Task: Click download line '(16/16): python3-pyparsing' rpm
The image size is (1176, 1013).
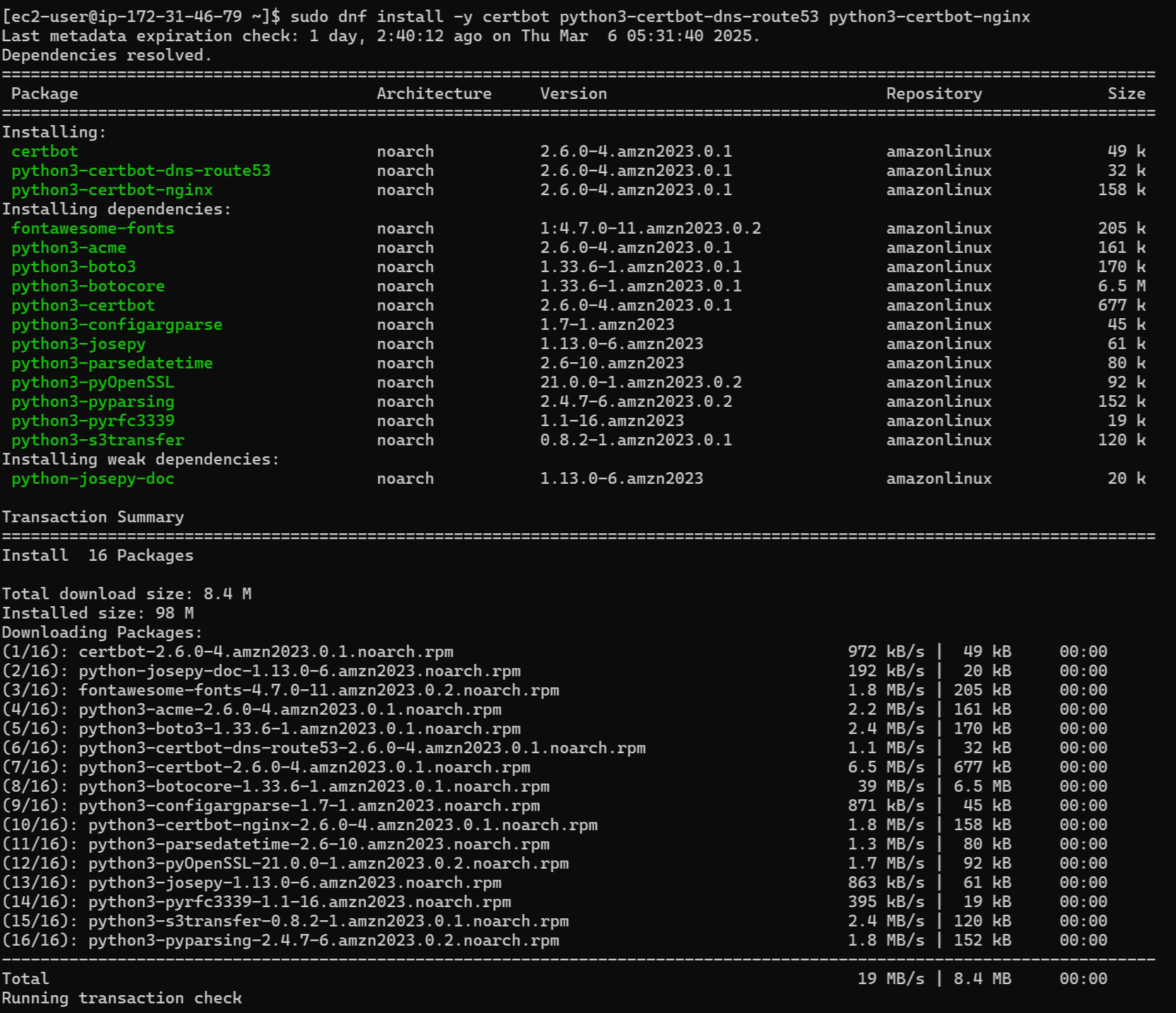Action: point(280,940)
